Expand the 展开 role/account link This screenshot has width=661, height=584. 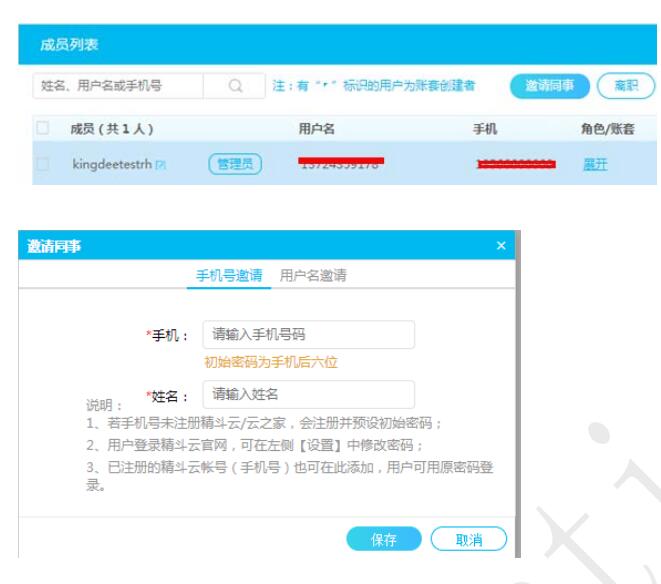pyautogui.click(x=595, y=163)
